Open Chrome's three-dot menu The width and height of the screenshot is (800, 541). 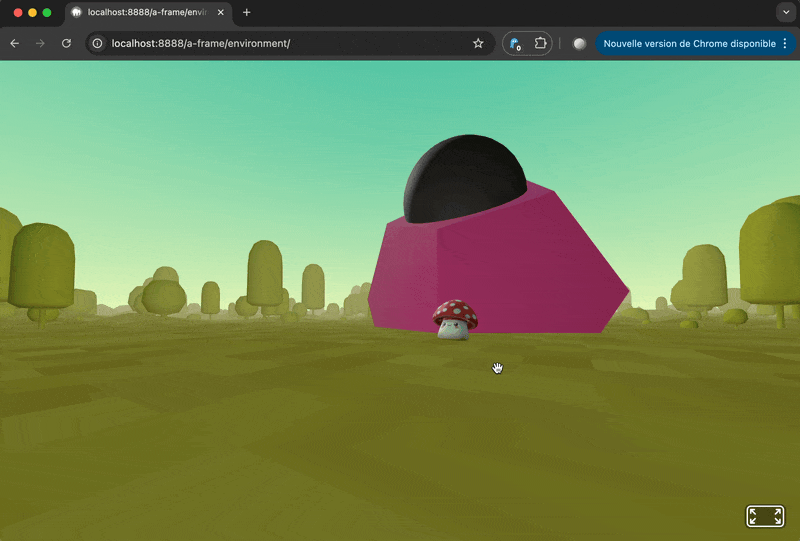[785, 44]
